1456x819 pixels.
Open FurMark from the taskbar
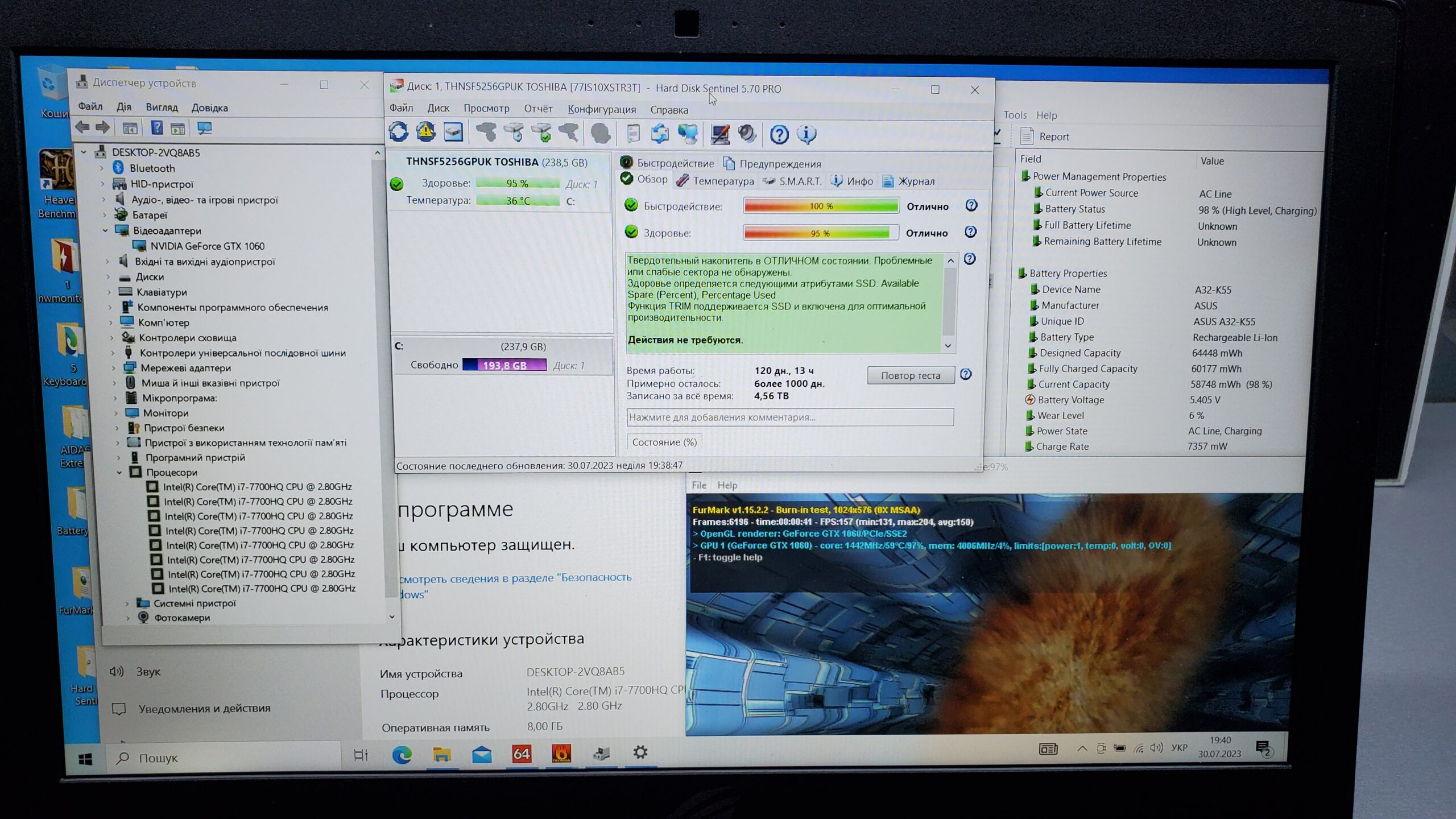(561, 754)
